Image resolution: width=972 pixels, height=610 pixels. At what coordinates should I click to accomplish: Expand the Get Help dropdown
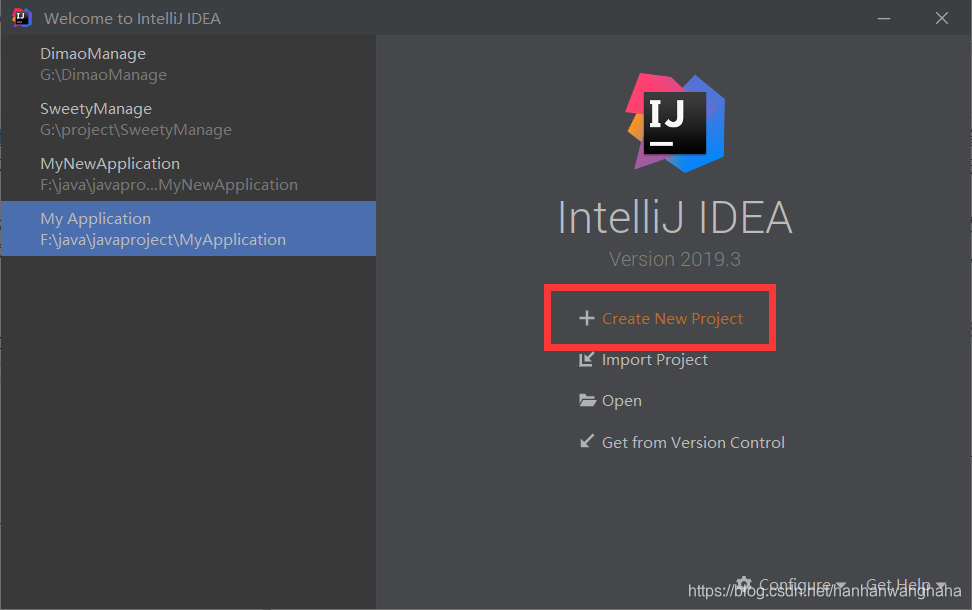[906, 584]
